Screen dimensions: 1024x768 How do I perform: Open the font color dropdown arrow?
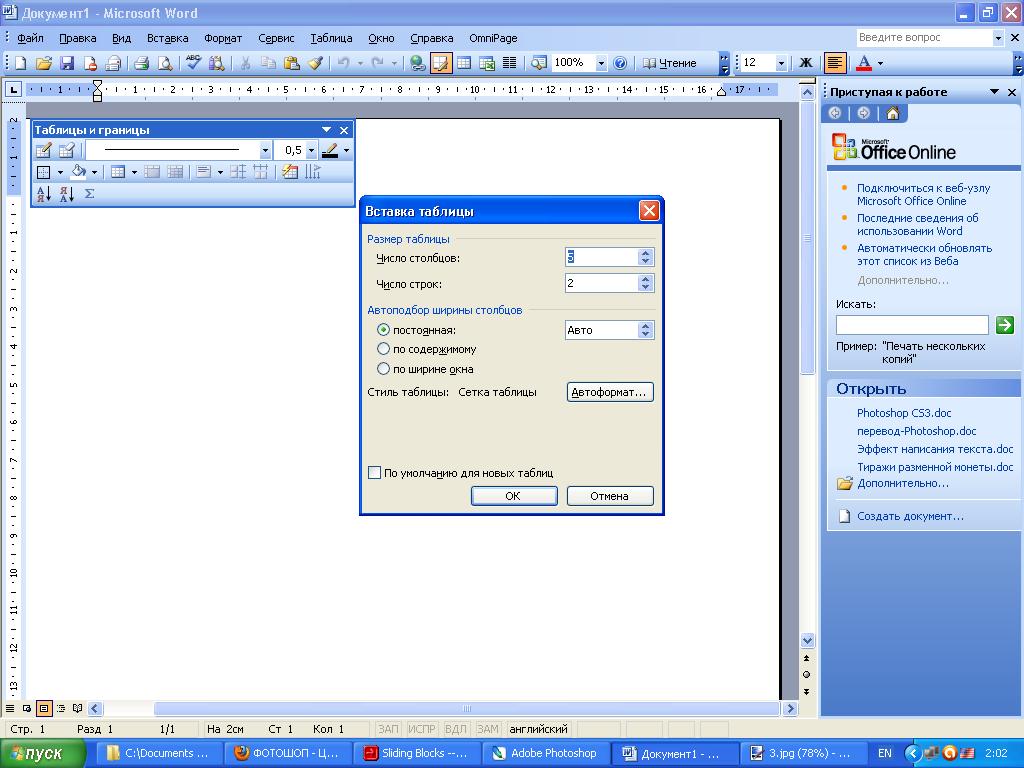pyautogui.click(x=880, y=63)
